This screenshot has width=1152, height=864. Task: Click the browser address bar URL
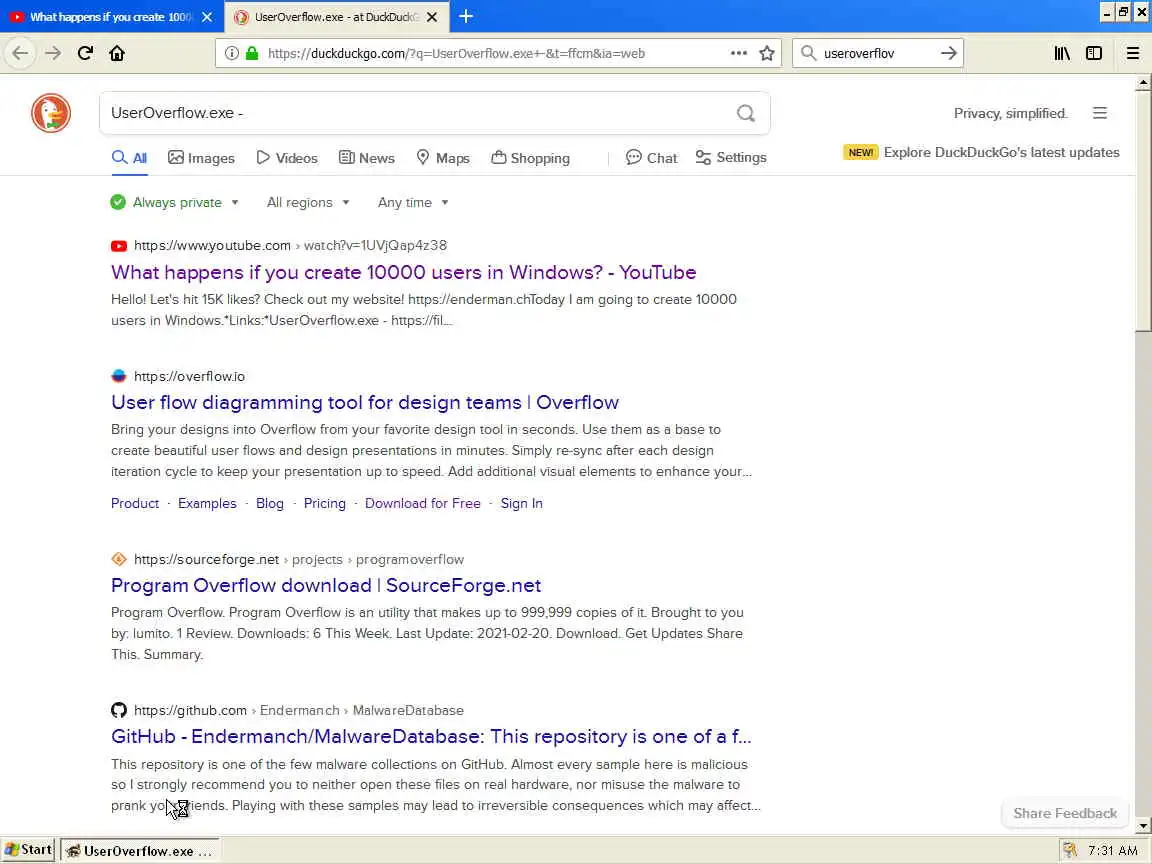[456, 53]
